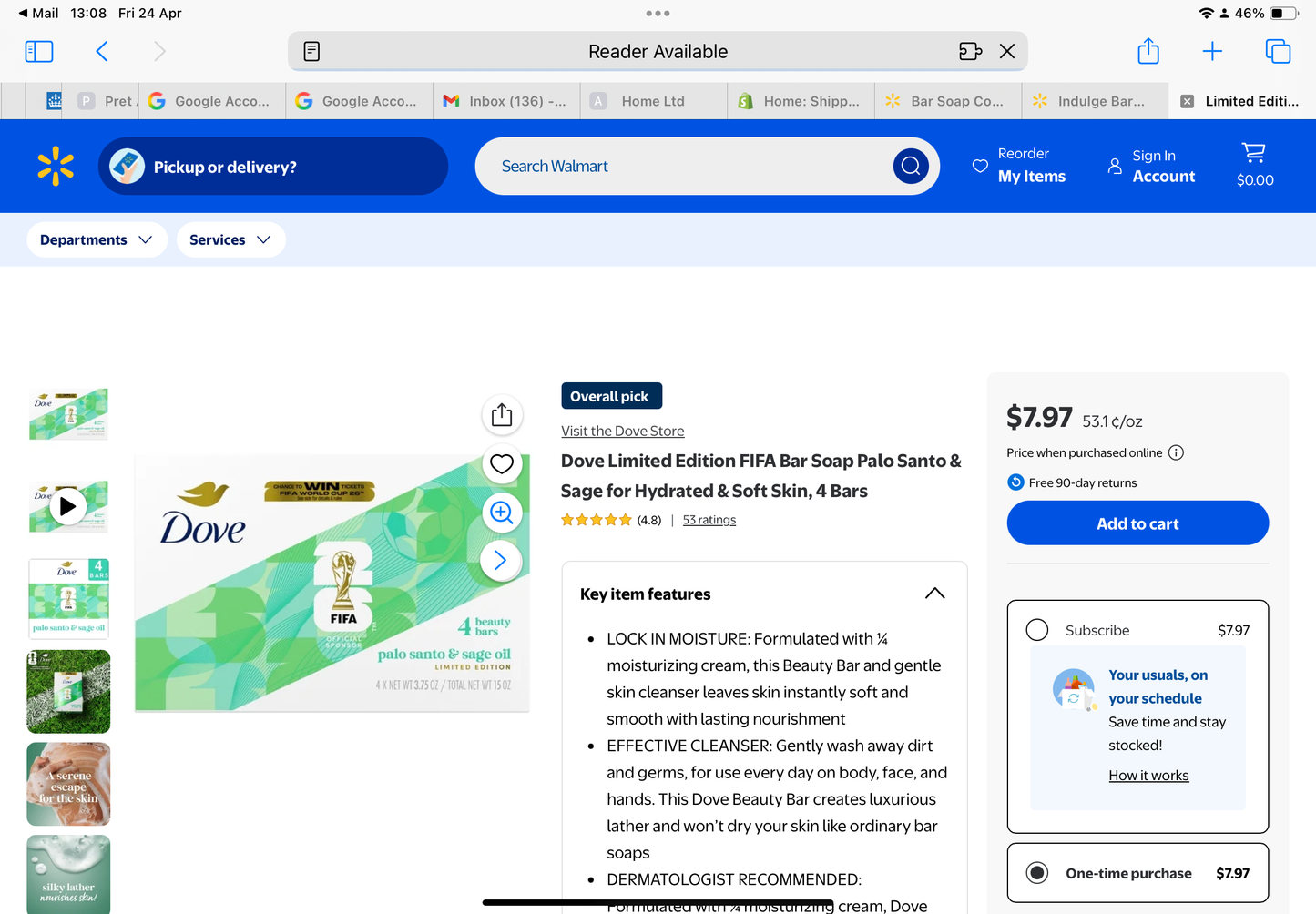Expand the Departments dropdown
Image resolution: width=1316 pixels, height=914 pixels.
(x=97, y=239)
